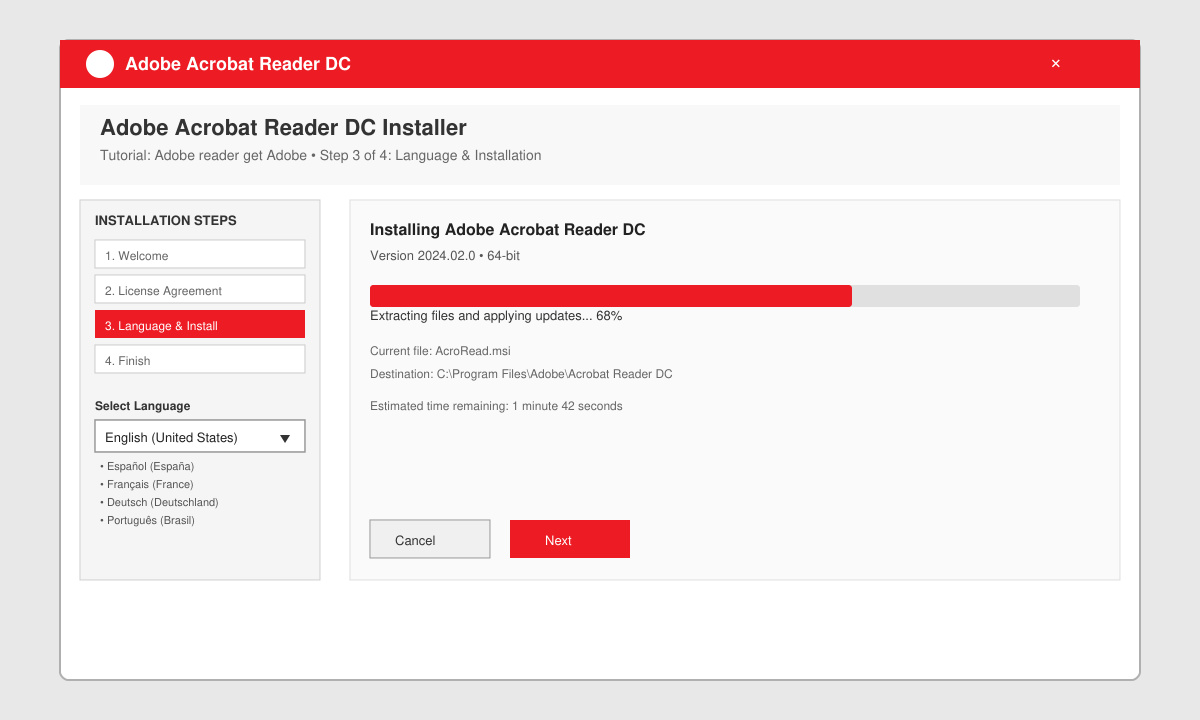1200x720 pixels.
Task: Select the 1. Welcome step
Action: [200, 254]
